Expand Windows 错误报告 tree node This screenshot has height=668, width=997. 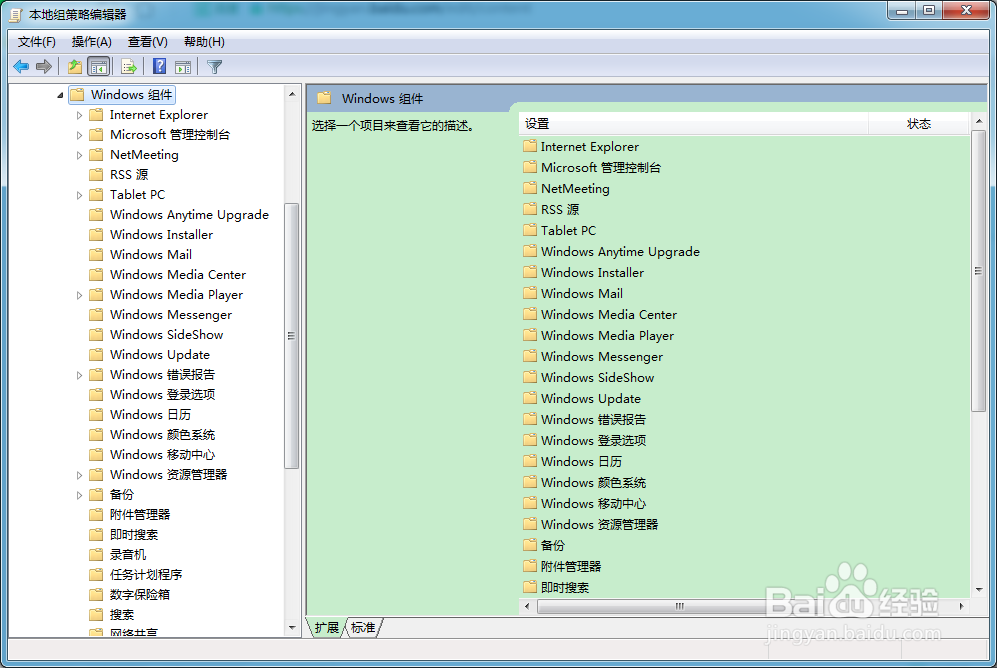click(x=79, y=376)
